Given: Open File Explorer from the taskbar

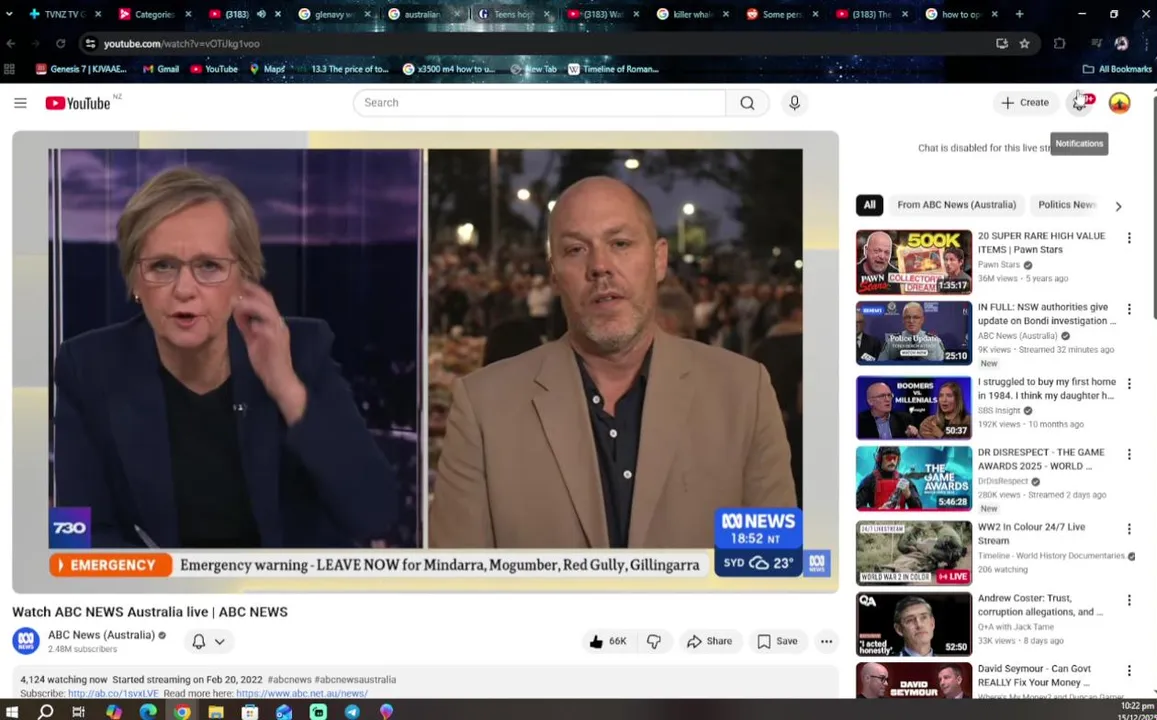Looking at the screenshot, I should coord(215,712).
